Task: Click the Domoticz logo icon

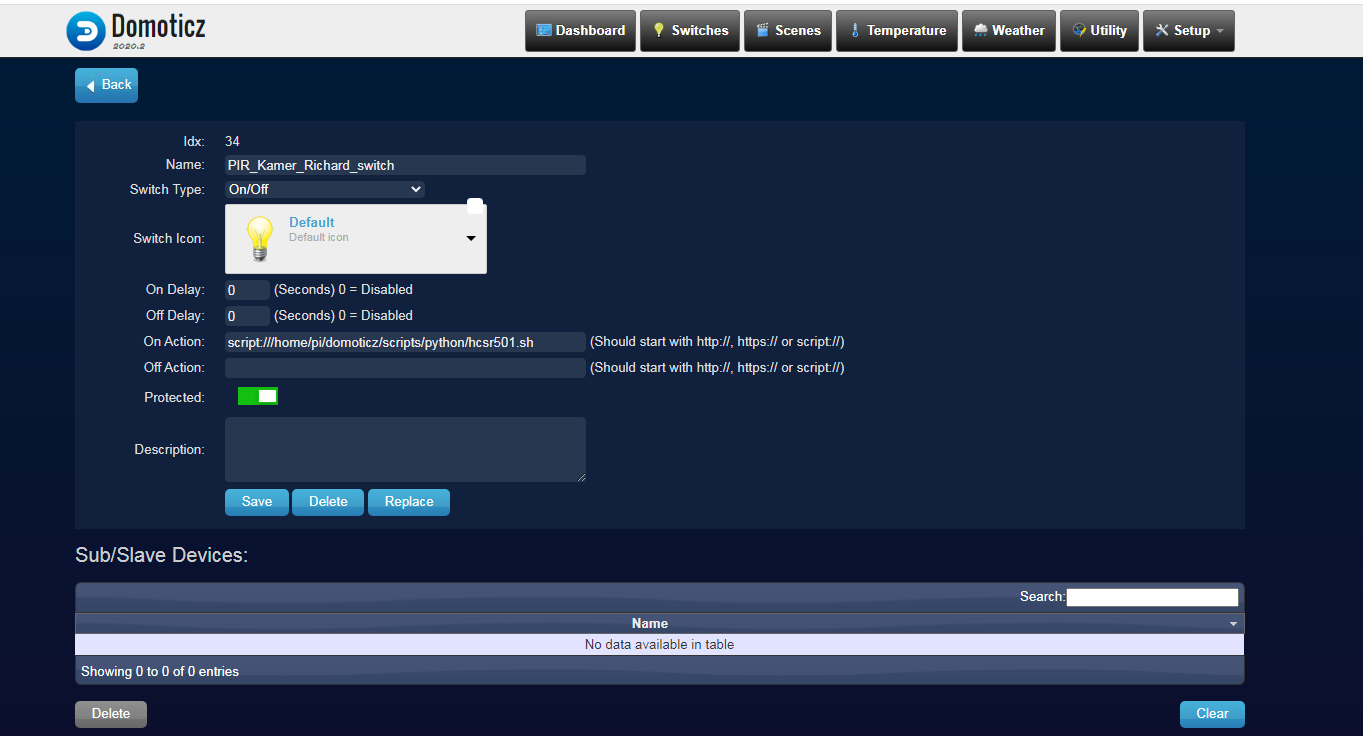Action: [86, 31]
